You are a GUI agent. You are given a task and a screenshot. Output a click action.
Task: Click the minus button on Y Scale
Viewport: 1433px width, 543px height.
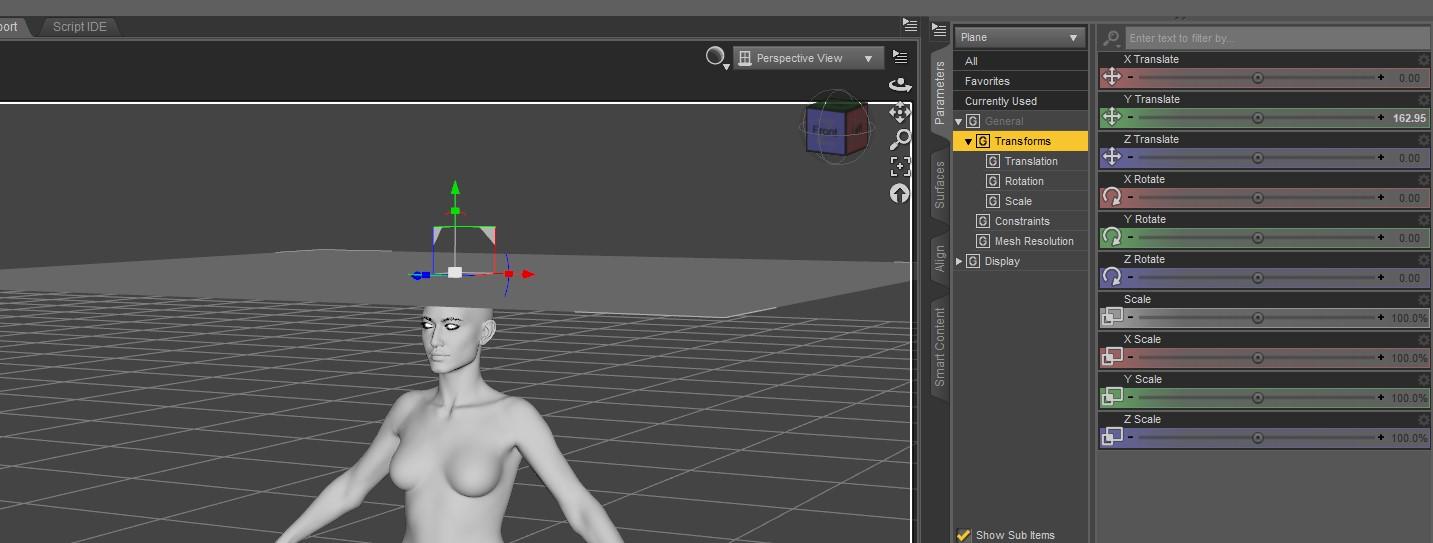click(x=1131, y=397)
